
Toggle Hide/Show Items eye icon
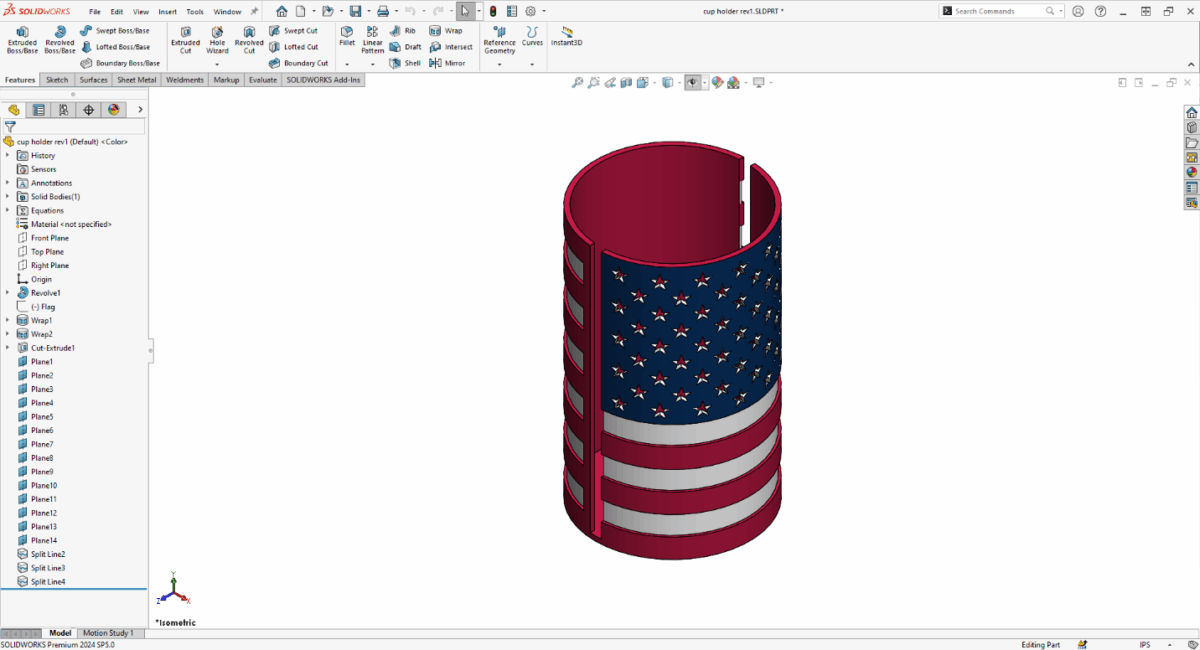693,83
